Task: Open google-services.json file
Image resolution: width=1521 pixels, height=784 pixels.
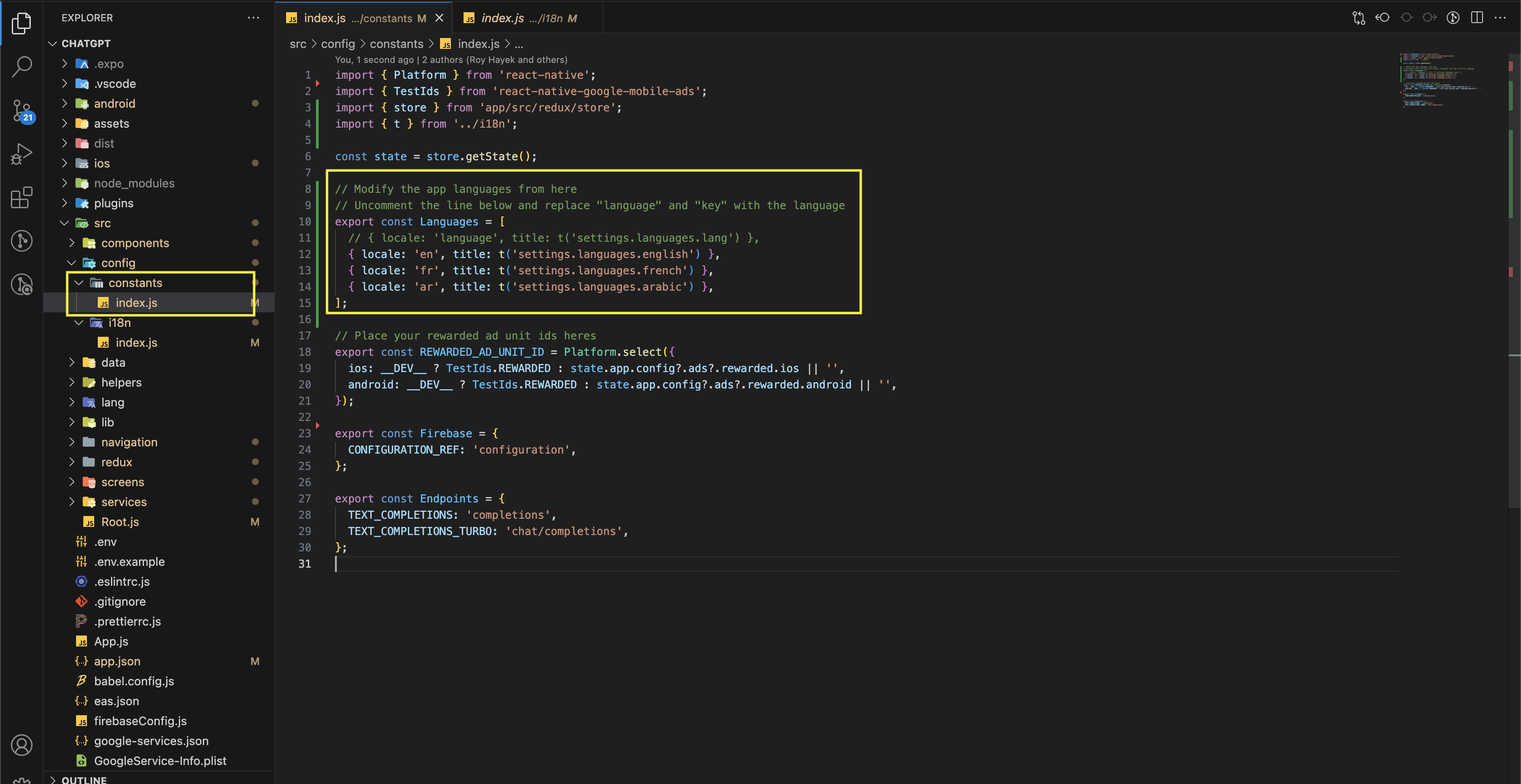Action: (x=159, y=741)
